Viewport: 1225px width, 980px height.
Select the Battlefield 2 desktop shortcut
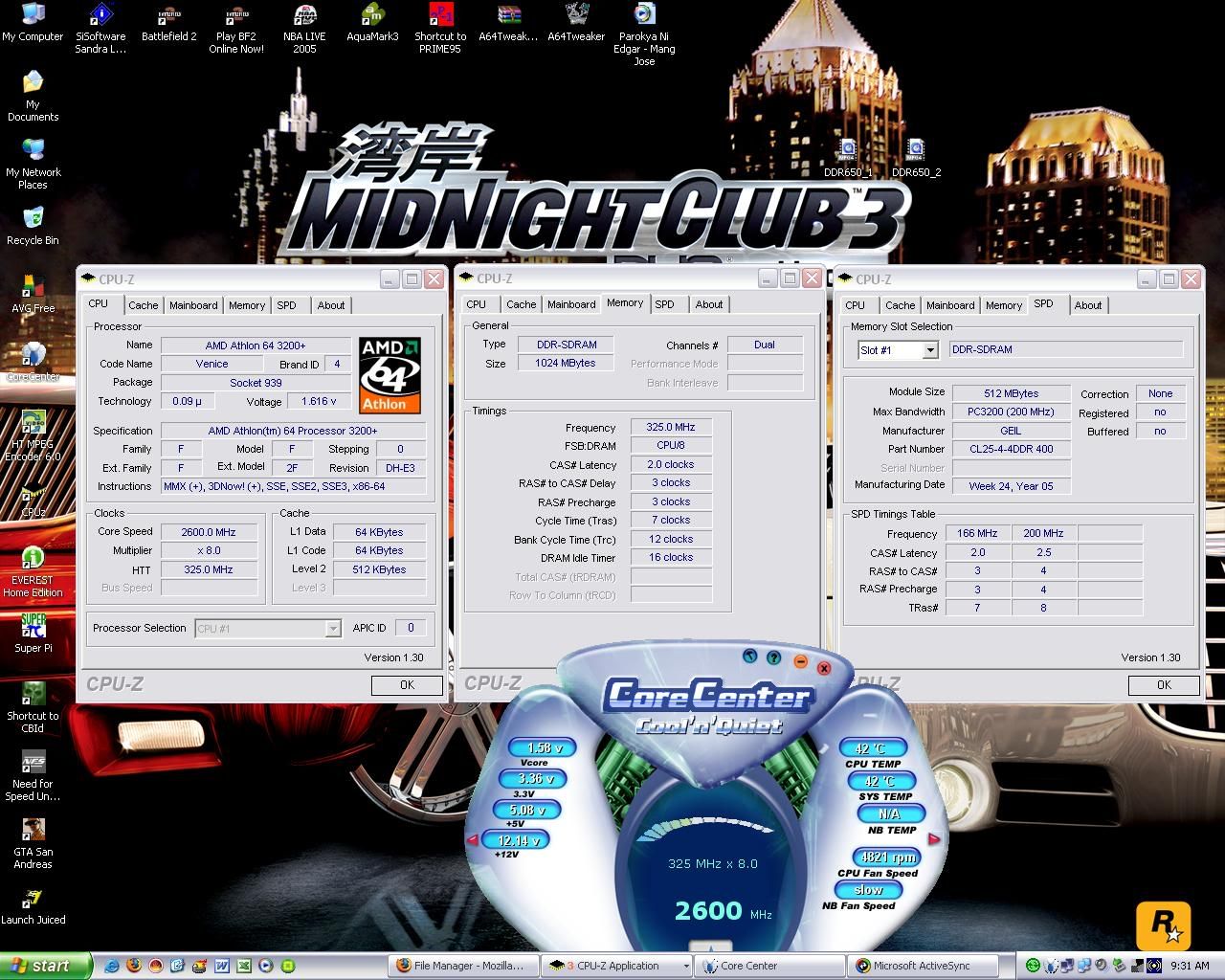tap(169, 23)
